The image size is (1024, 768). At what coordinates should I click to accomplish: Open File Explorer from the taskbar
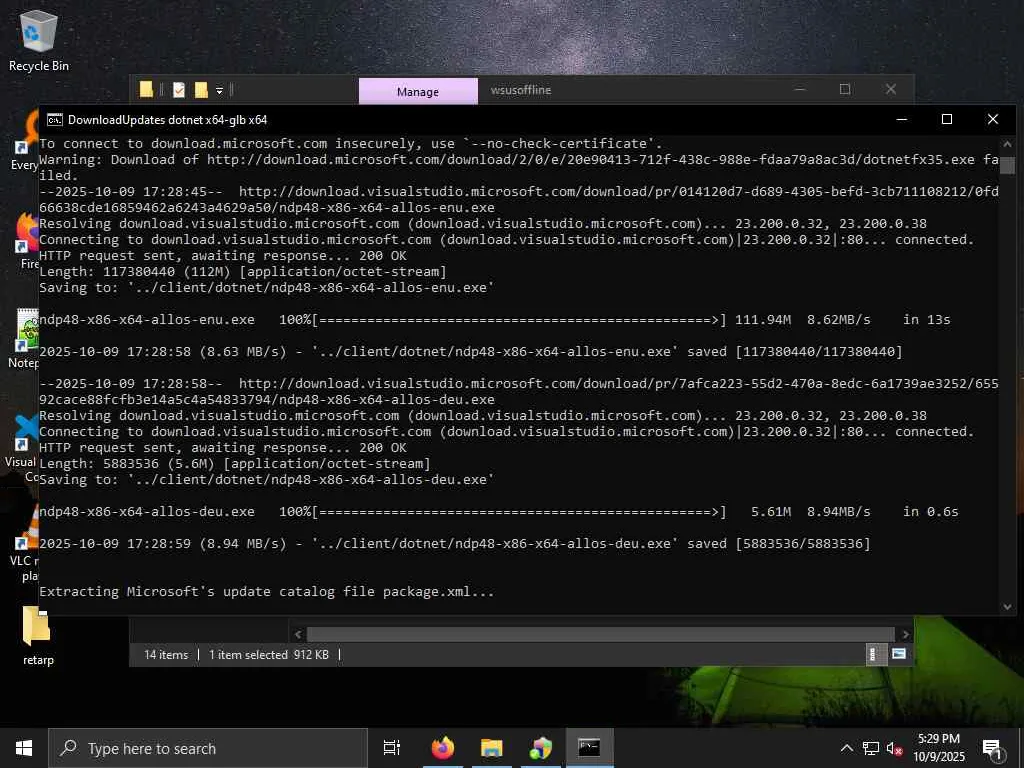pos(492,748)
